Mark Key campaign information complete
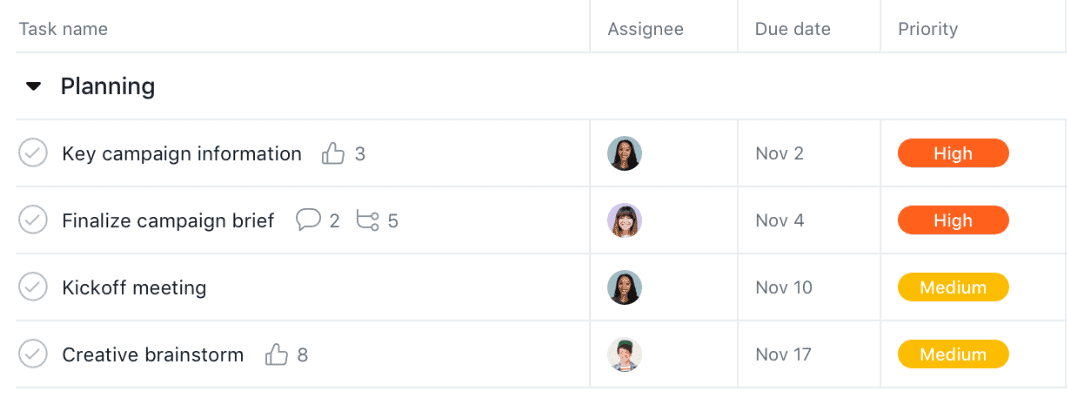 point(33,153)
